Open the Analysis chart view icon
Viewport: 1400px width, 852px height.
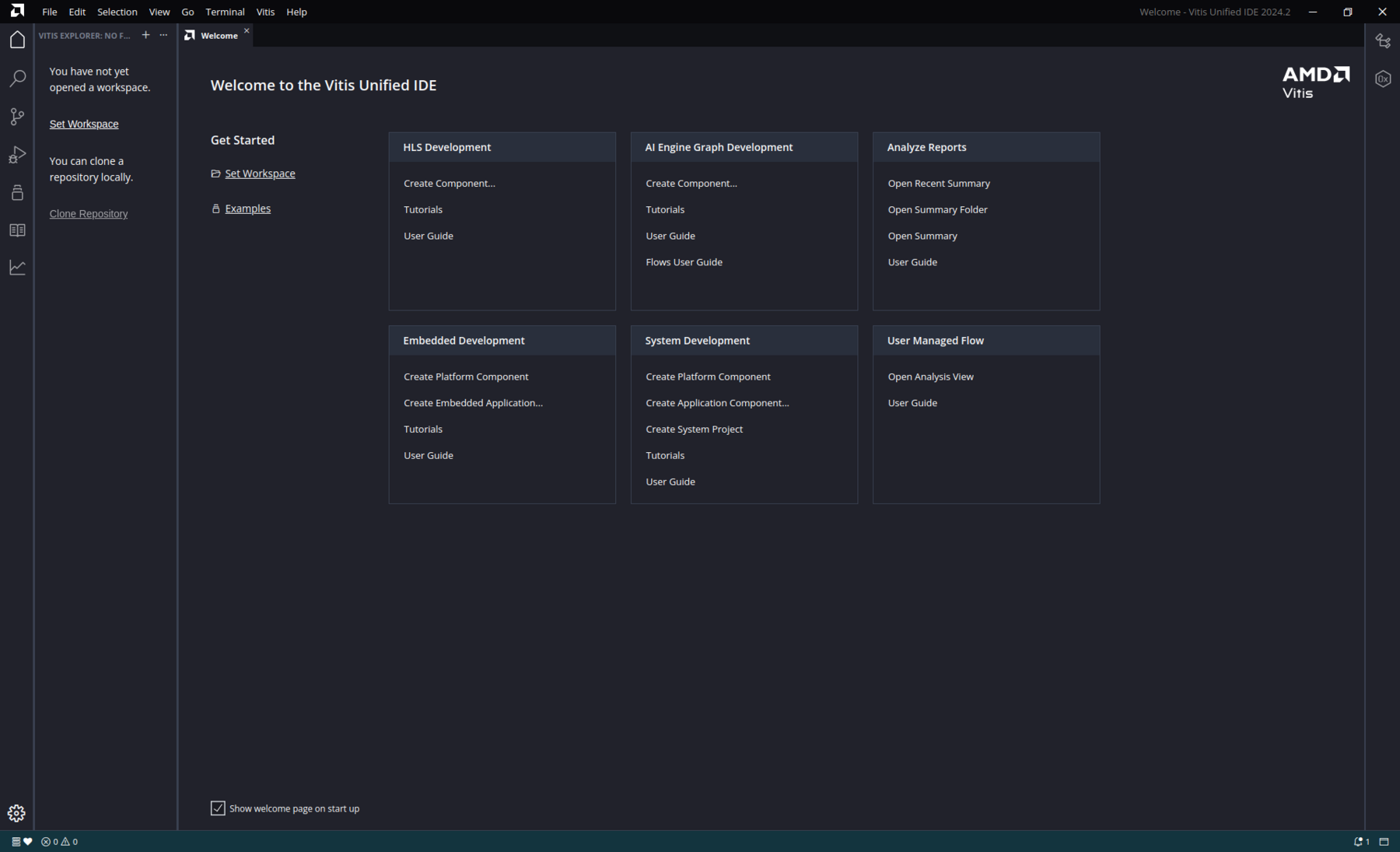tap(17, 268)
